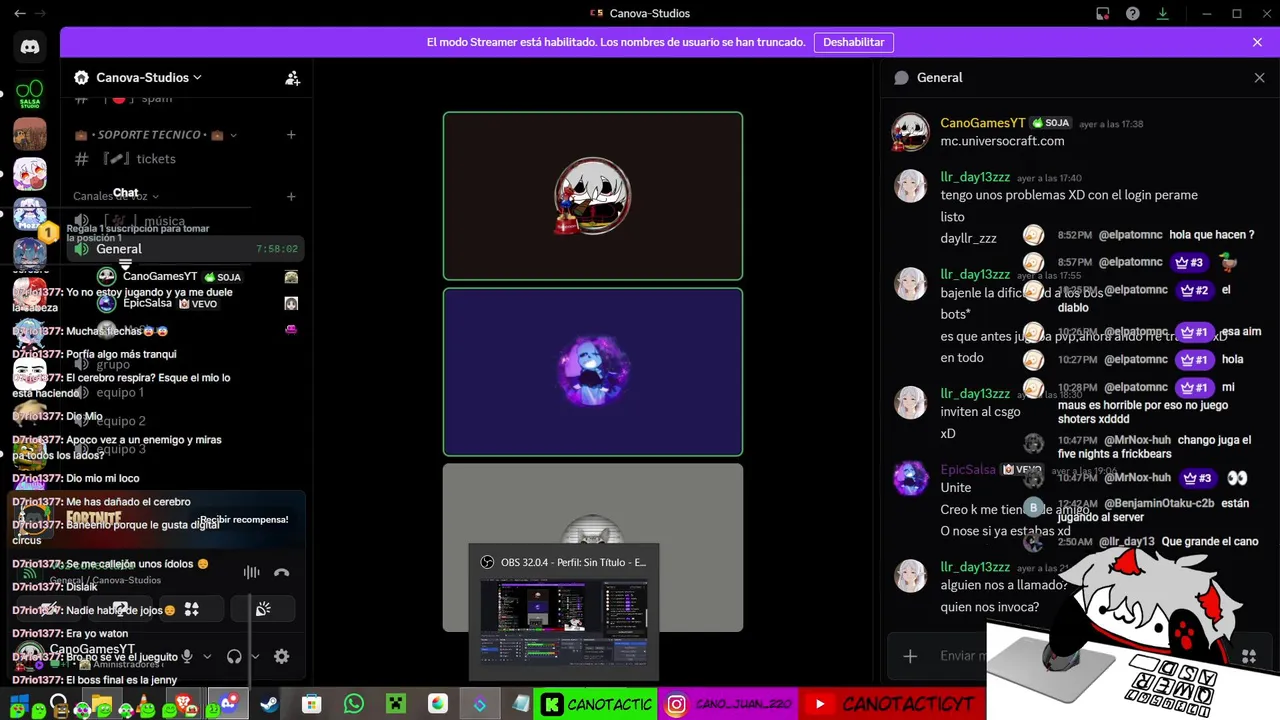Open CanoGamesYT profile in chat
The image size is (1280, 720).
coord(983,123)
